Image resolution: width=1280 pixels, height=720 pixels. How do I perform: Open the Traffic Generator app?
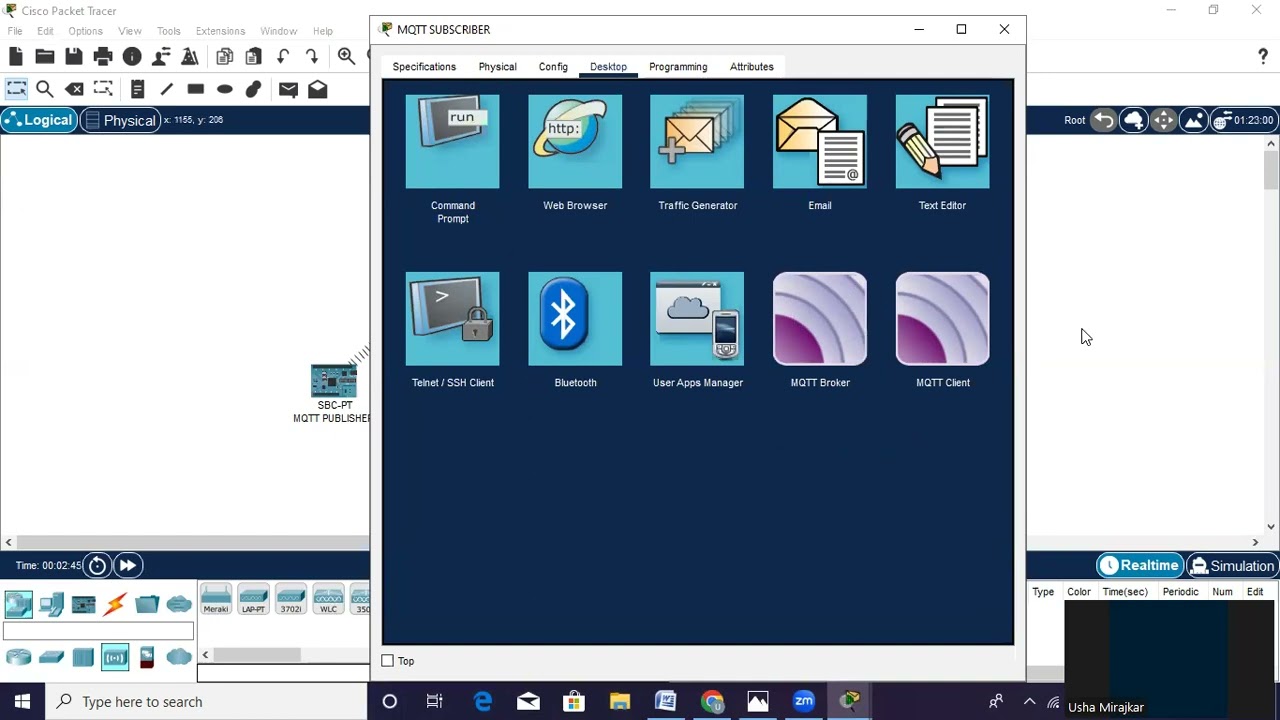pos(697,142)
